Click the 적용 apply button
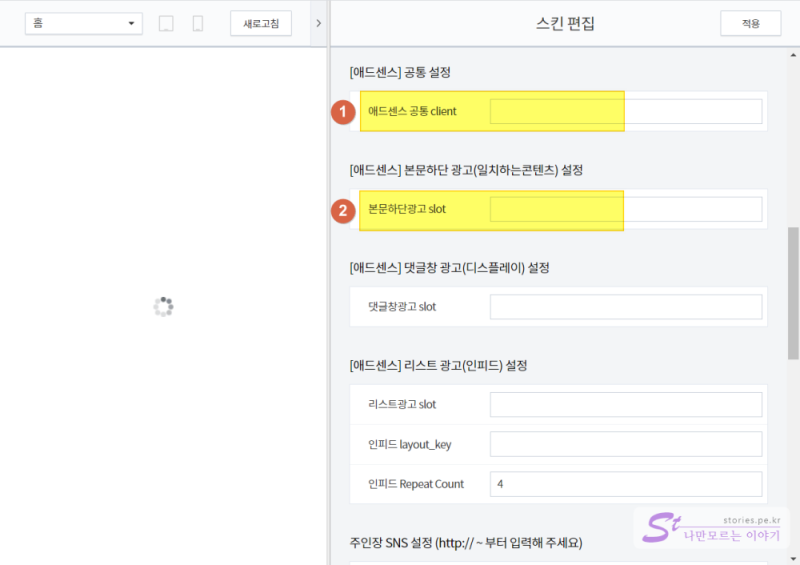Viewport: 800px width, 565px height. pos(751,23)
